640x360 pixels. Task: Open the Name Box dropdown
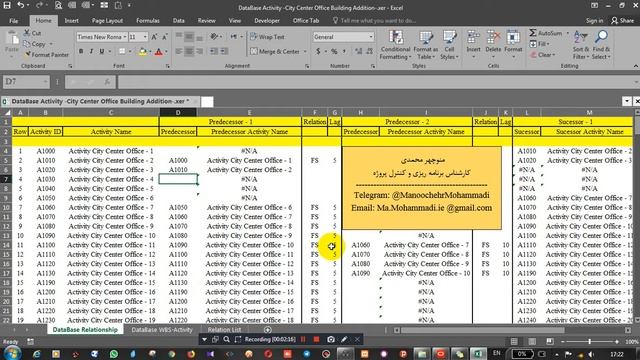(45, 82)
